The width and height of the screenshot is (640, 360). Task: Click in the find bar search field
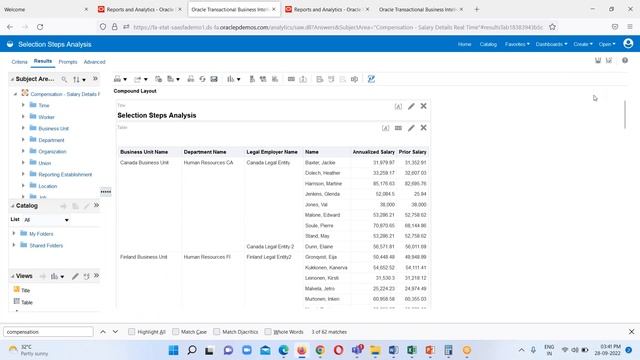48,332
